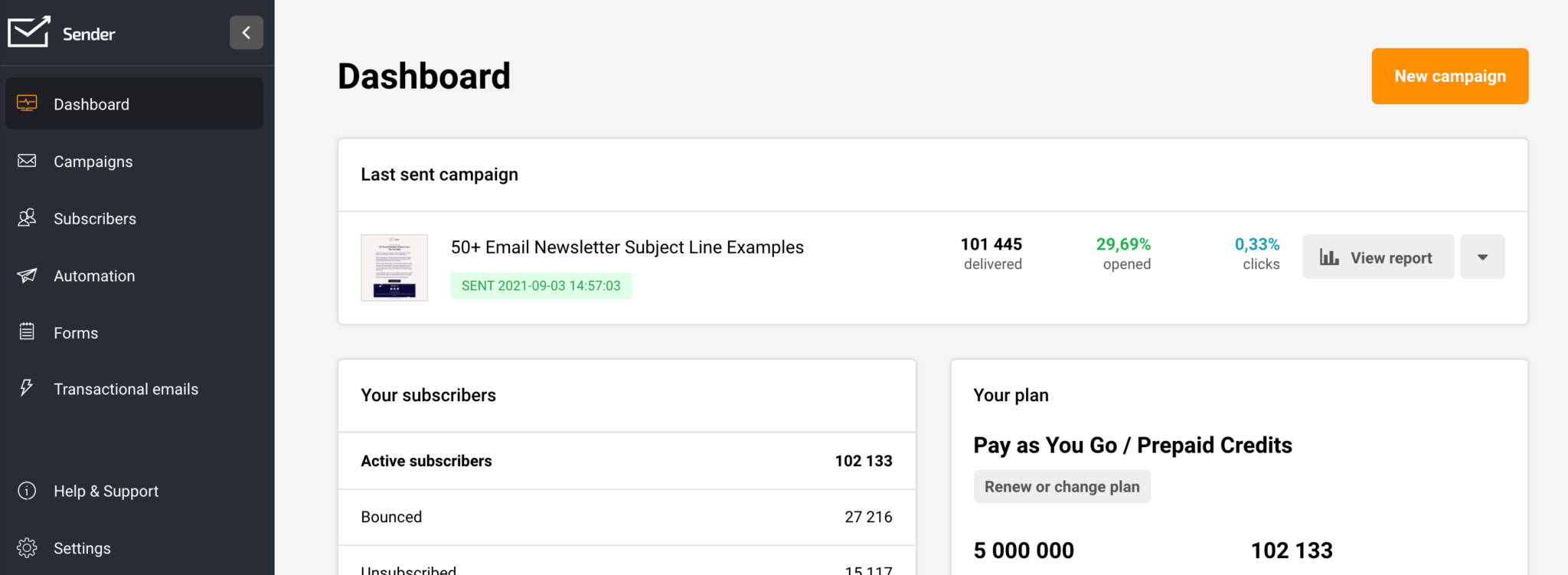Open the 50+ Email Newsletter Subject Line campaign

(x=627, y=247)
